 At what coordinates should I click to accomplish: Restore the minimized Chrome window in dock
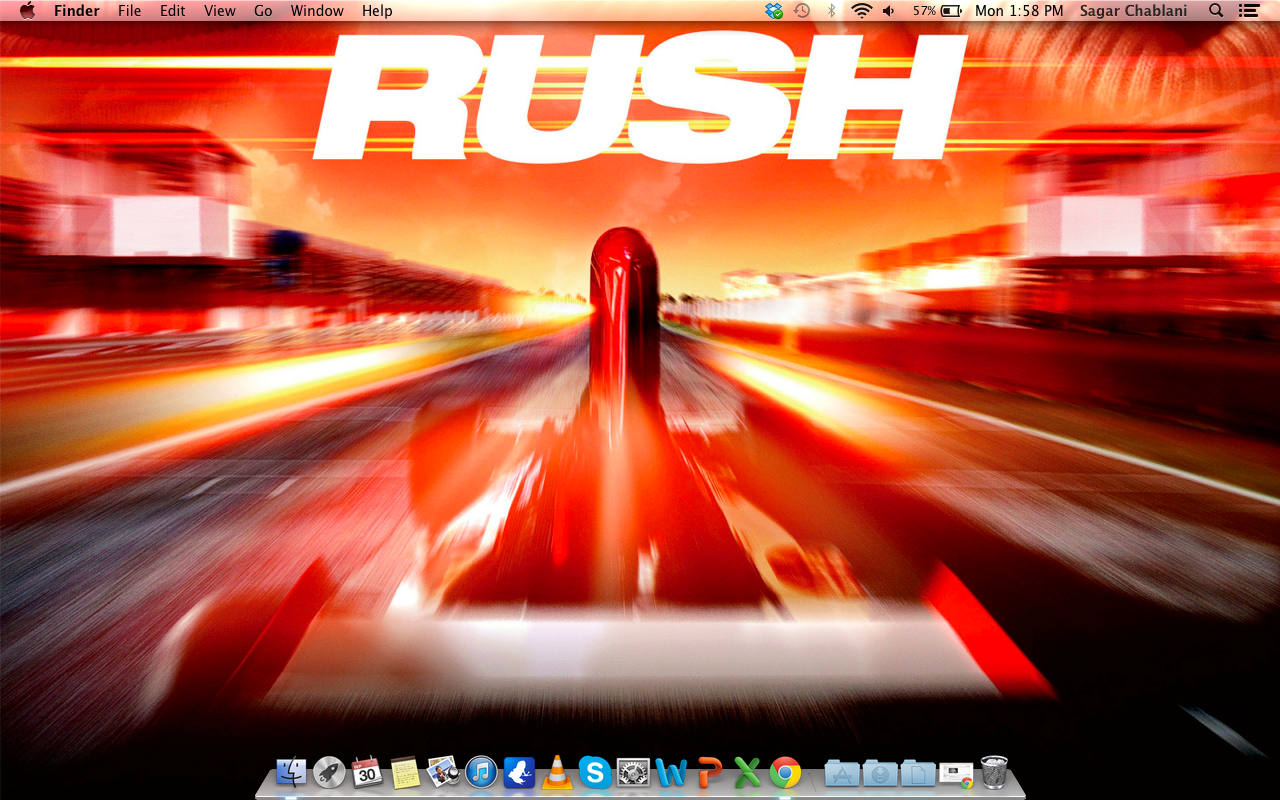[956, 774]
